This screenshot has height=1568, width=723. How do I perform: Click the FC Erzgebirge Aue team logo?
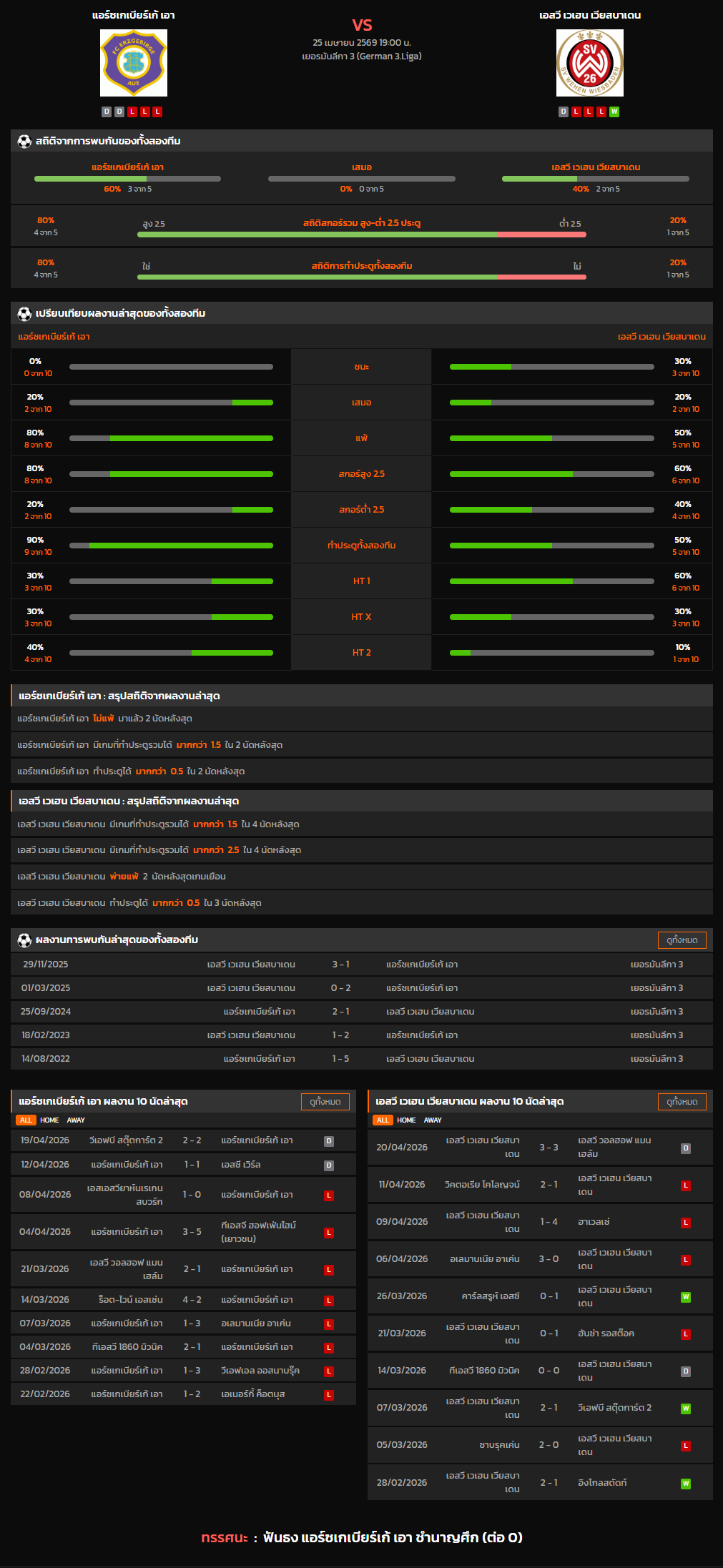click(x=134, y=63)
